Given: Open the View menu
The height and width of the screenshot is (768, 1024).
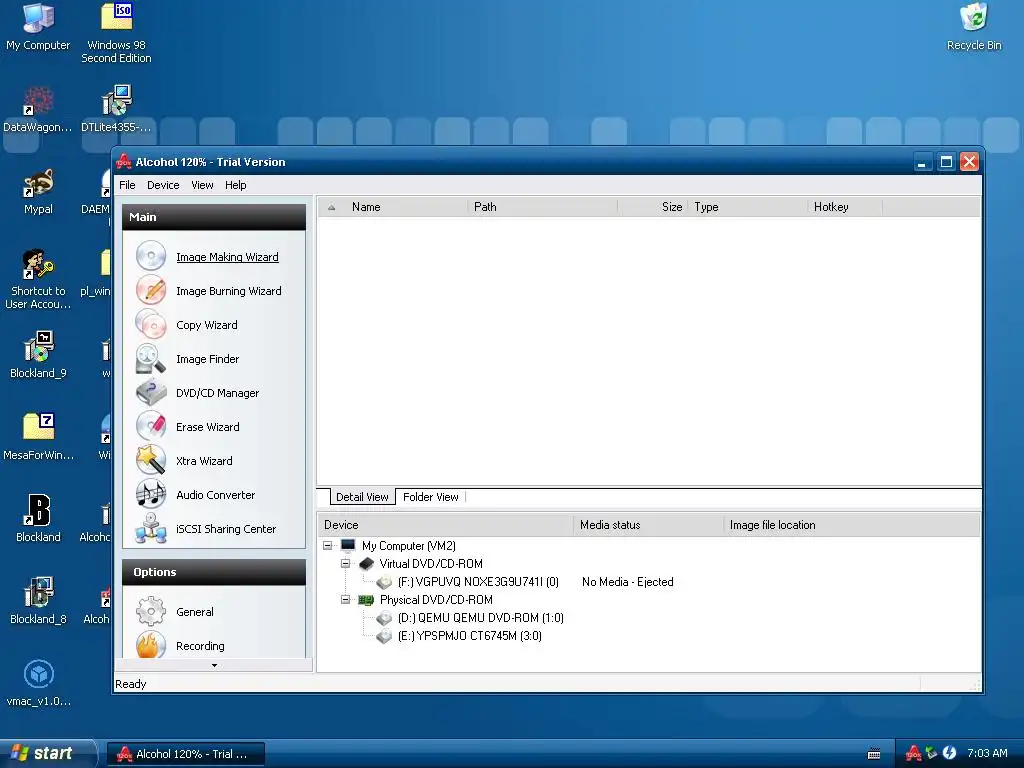Looking at the screenshot, I should [202, 185].
